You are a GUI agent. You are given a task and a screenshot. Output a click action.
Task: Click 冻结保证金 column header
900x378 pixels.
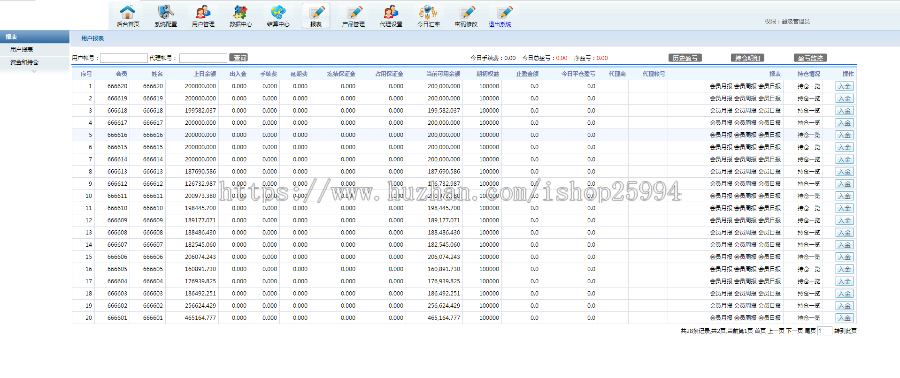[341, 73]
